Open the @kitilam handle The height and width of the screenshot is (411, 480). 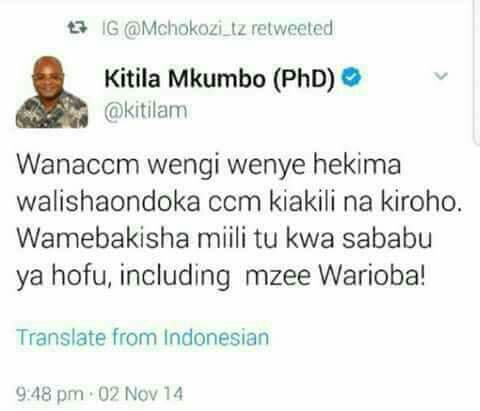point(146,111)
